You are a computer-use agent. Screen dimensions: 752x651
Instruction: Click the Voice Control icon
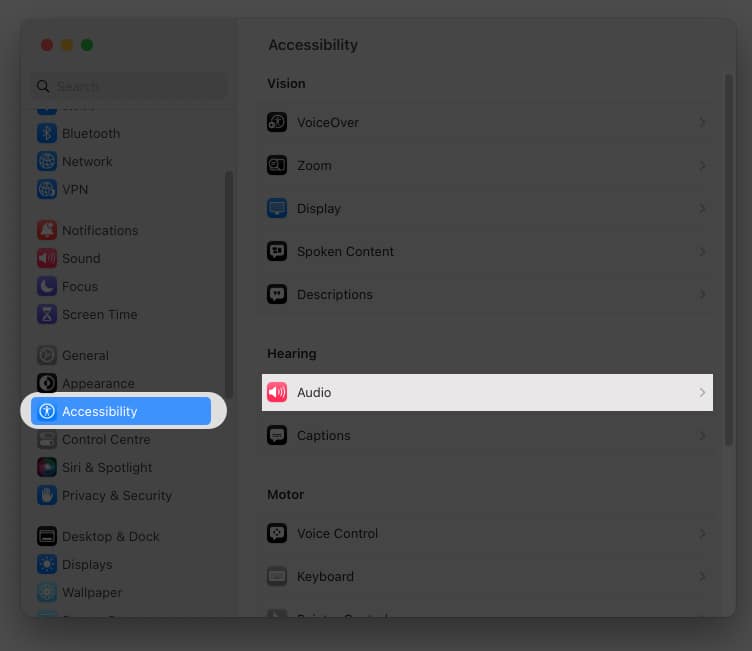point(277,533)
